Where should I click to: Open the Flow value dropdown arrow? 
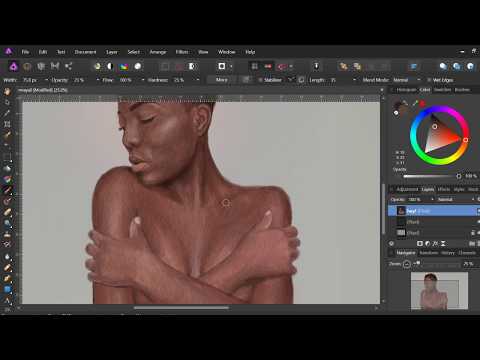click(x=143, y=80)
